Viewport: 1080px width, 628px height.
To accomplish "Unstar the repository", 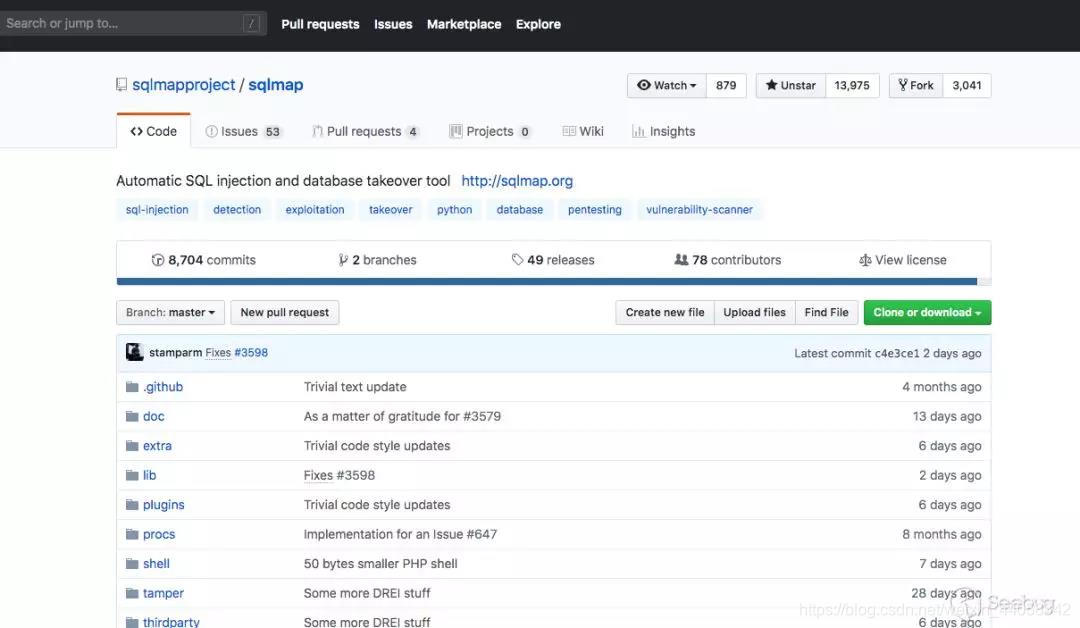I will pyautogui.click(x=791, y=85).
